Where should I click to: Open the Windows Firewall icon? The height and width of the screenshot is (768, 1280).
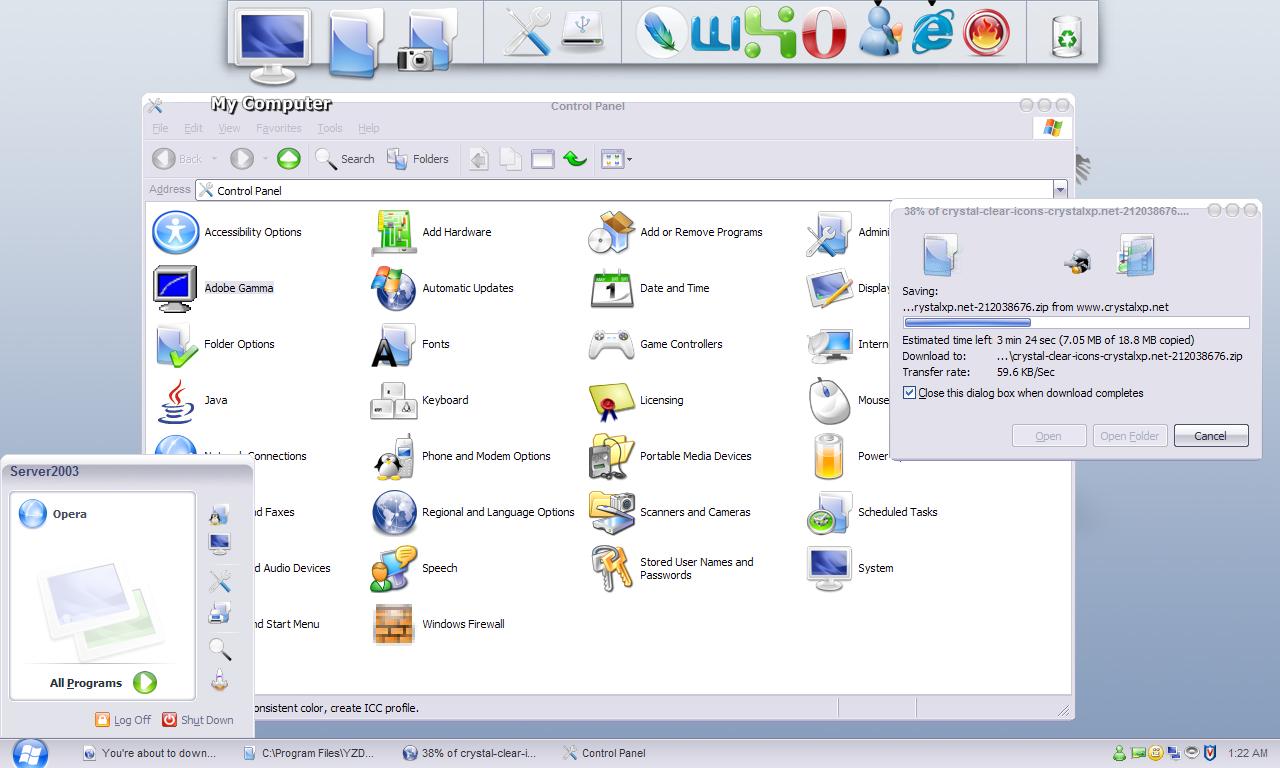tap(394, 624)
